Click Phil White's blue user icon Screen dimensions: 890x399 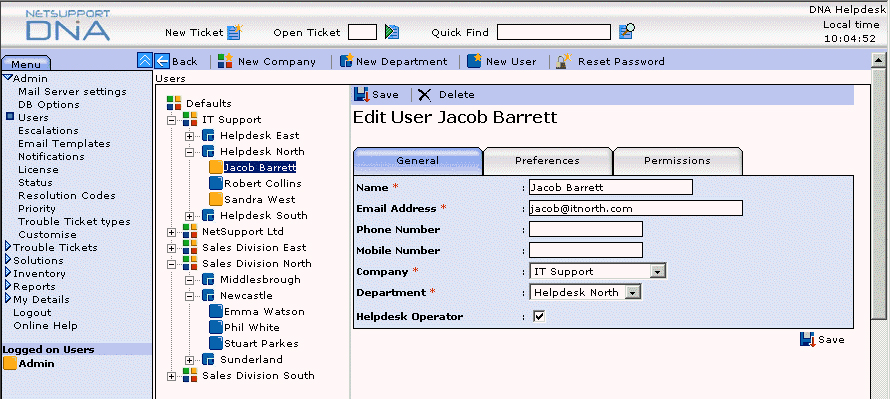click(216, 327)
